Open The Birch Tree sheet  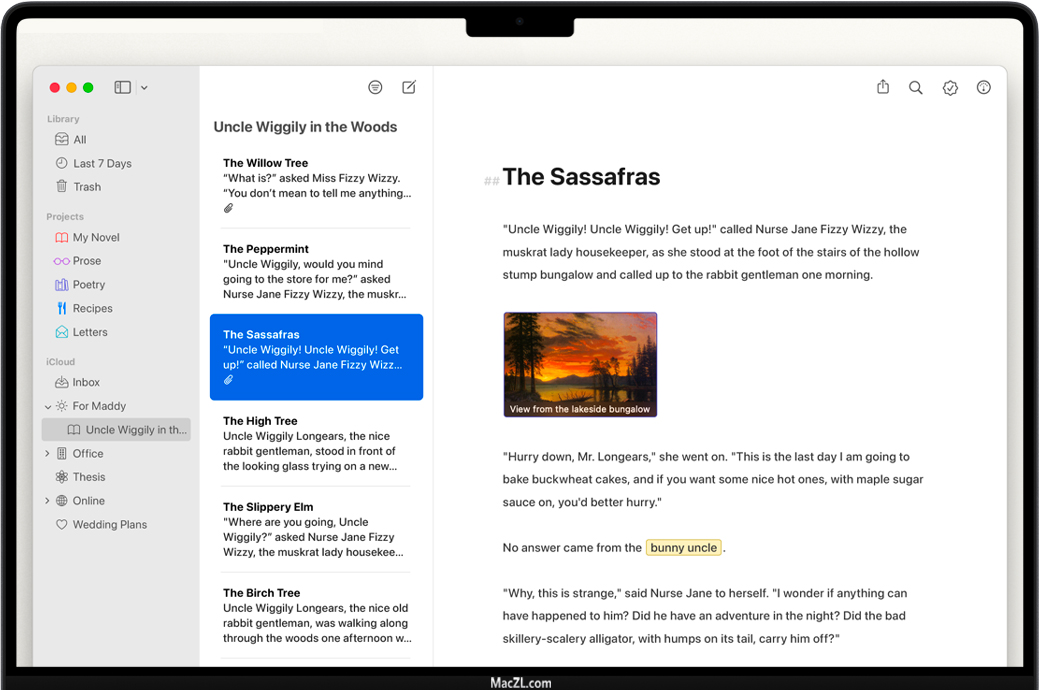[316, 615]
